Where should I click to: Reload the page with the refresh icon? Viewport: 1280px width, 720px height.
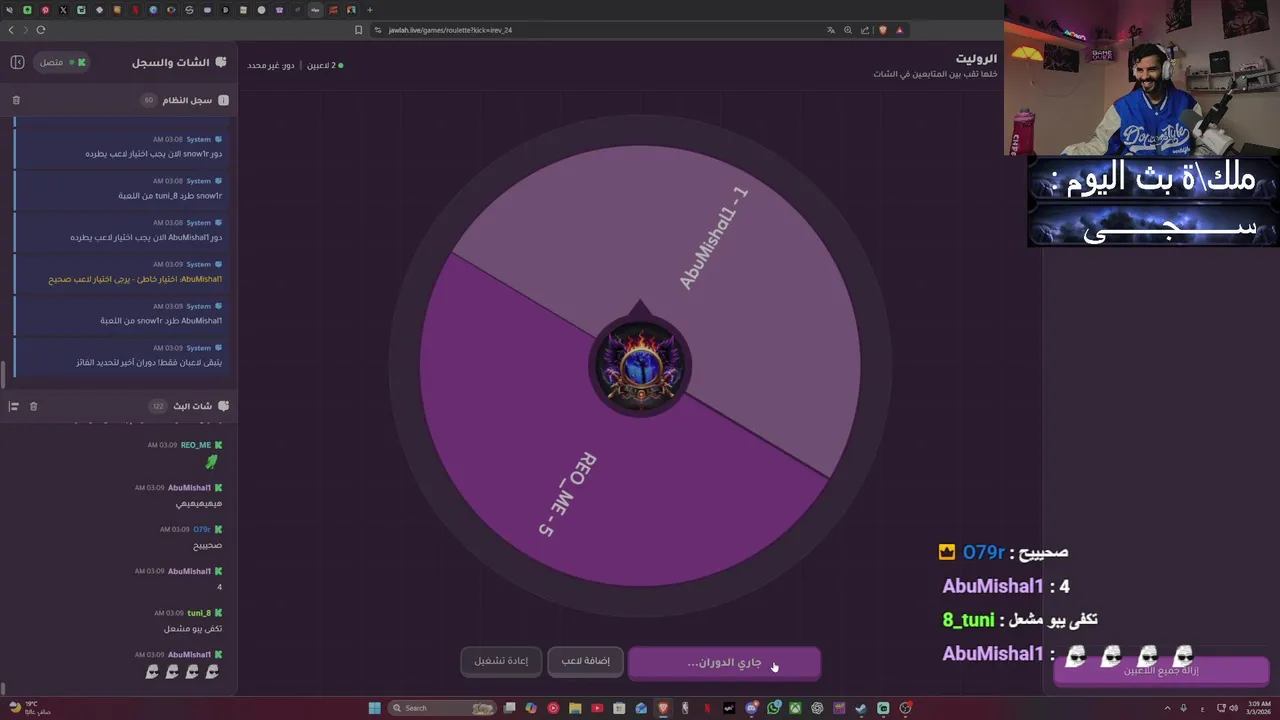[x=41, y=30]
